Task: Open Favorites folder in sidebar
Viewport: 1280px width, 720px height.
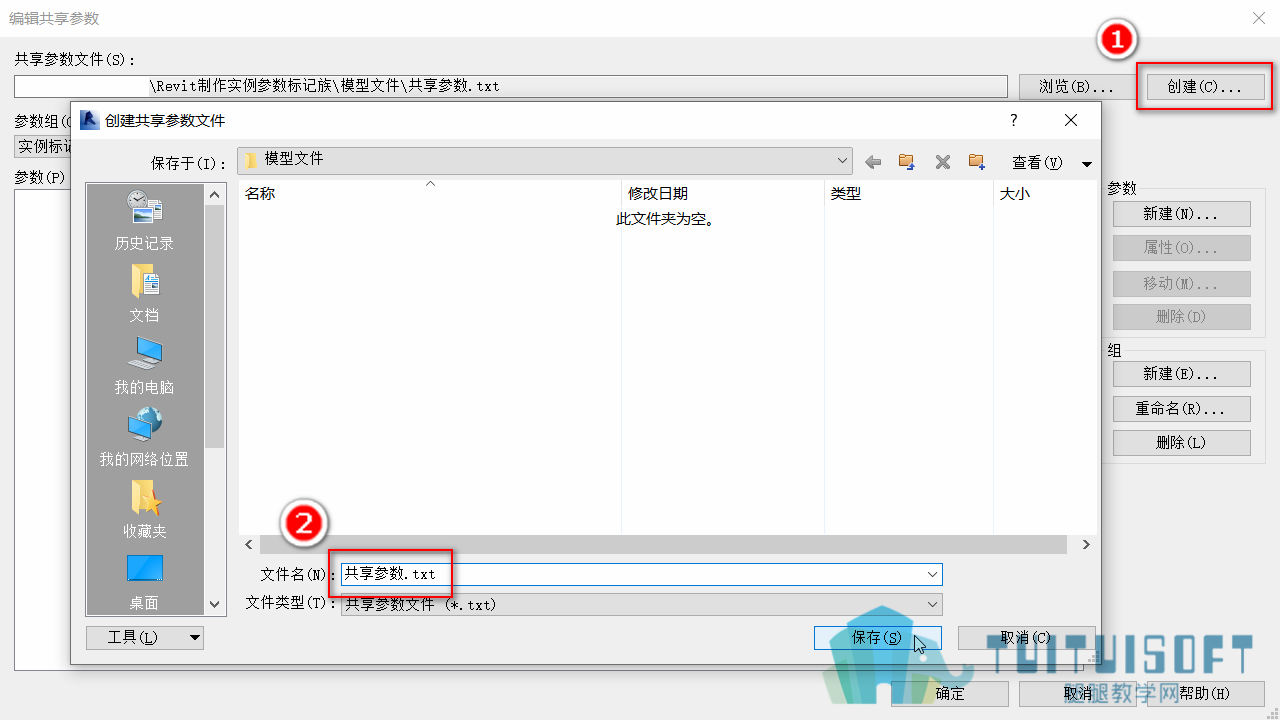Action: (144, 509)
